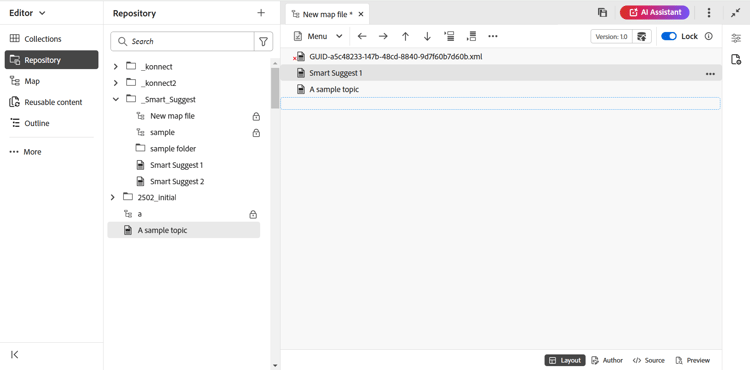Click the move down arrow in the toolbar
This screenshot has width=750, height=370.
[427, 36]
